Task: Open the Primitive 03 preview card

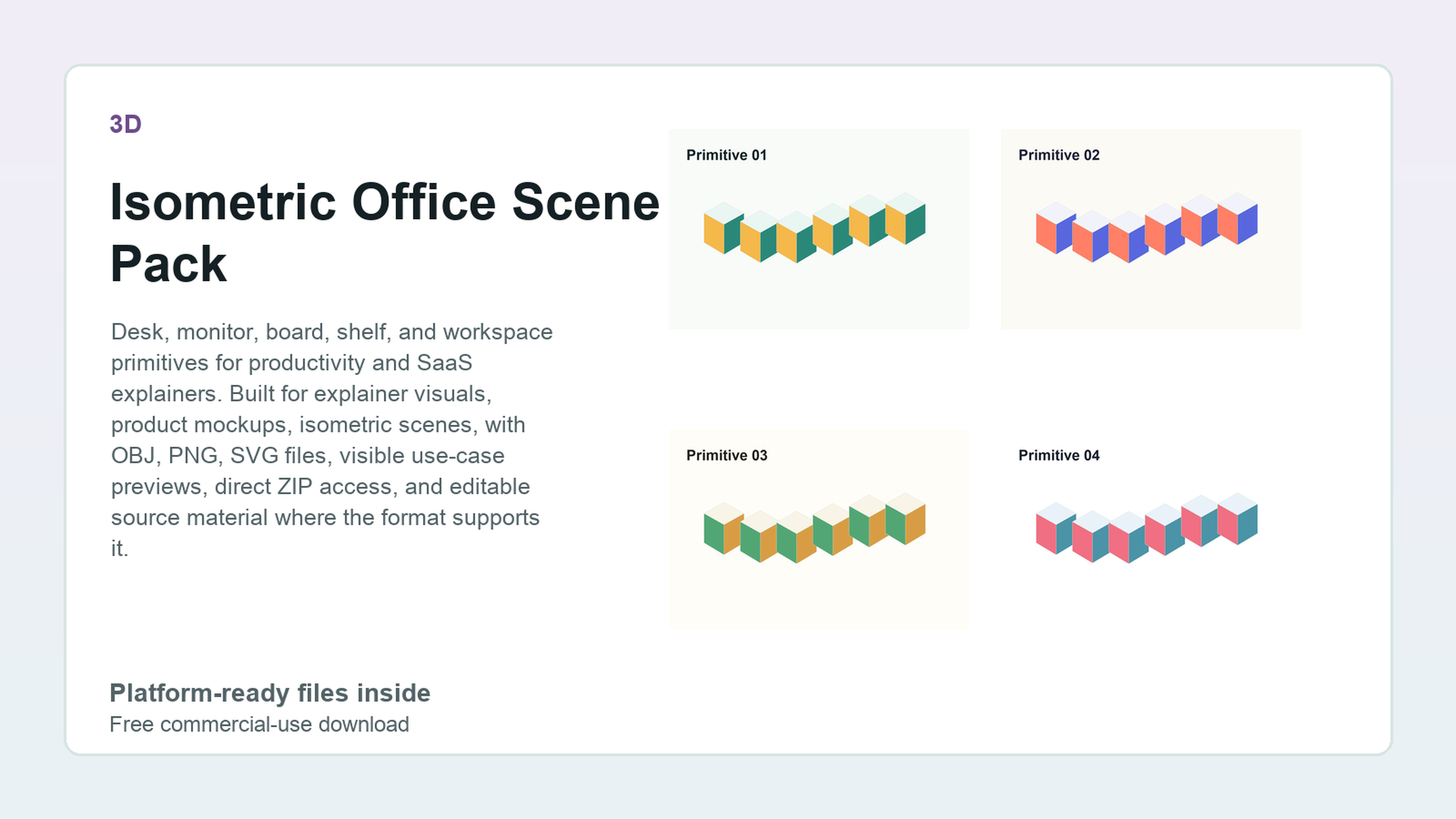Action: (819, 530)
